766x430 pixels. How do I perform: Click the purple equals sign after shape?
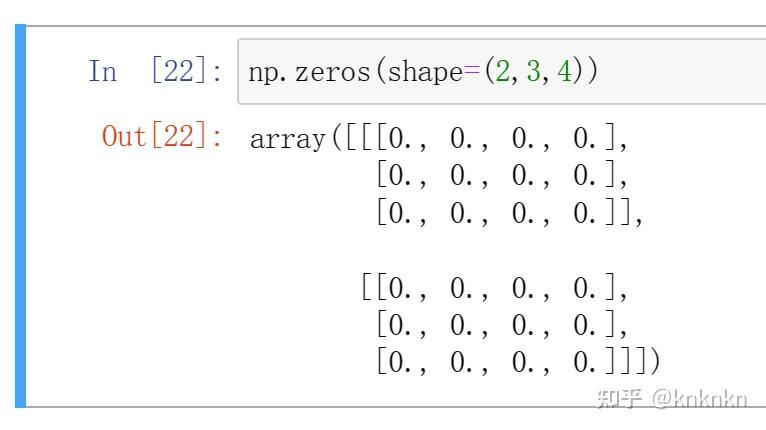coord(471,71)
